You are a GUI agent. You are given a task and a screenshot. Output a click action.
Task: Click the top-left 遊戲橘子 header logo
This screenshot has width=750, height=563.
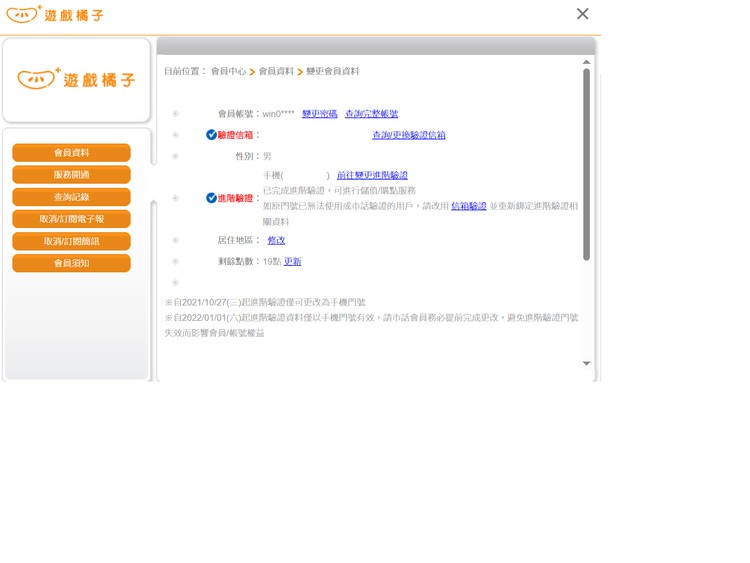click(55, 14)
